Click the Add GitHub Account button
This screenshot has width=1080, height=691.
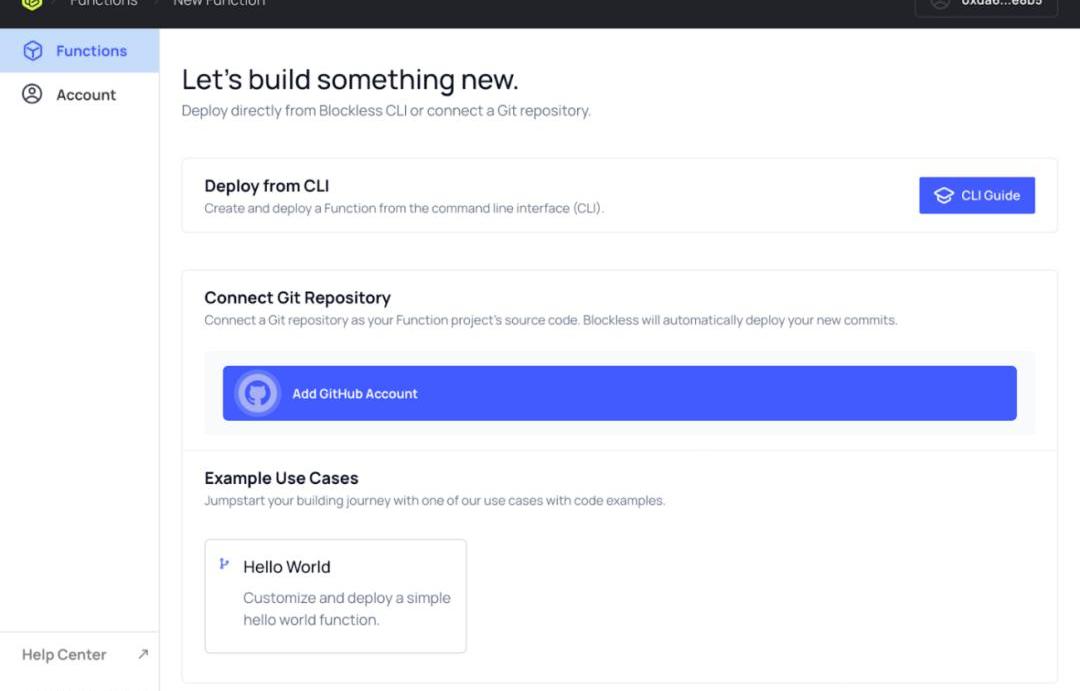click(x=619, y=393)
